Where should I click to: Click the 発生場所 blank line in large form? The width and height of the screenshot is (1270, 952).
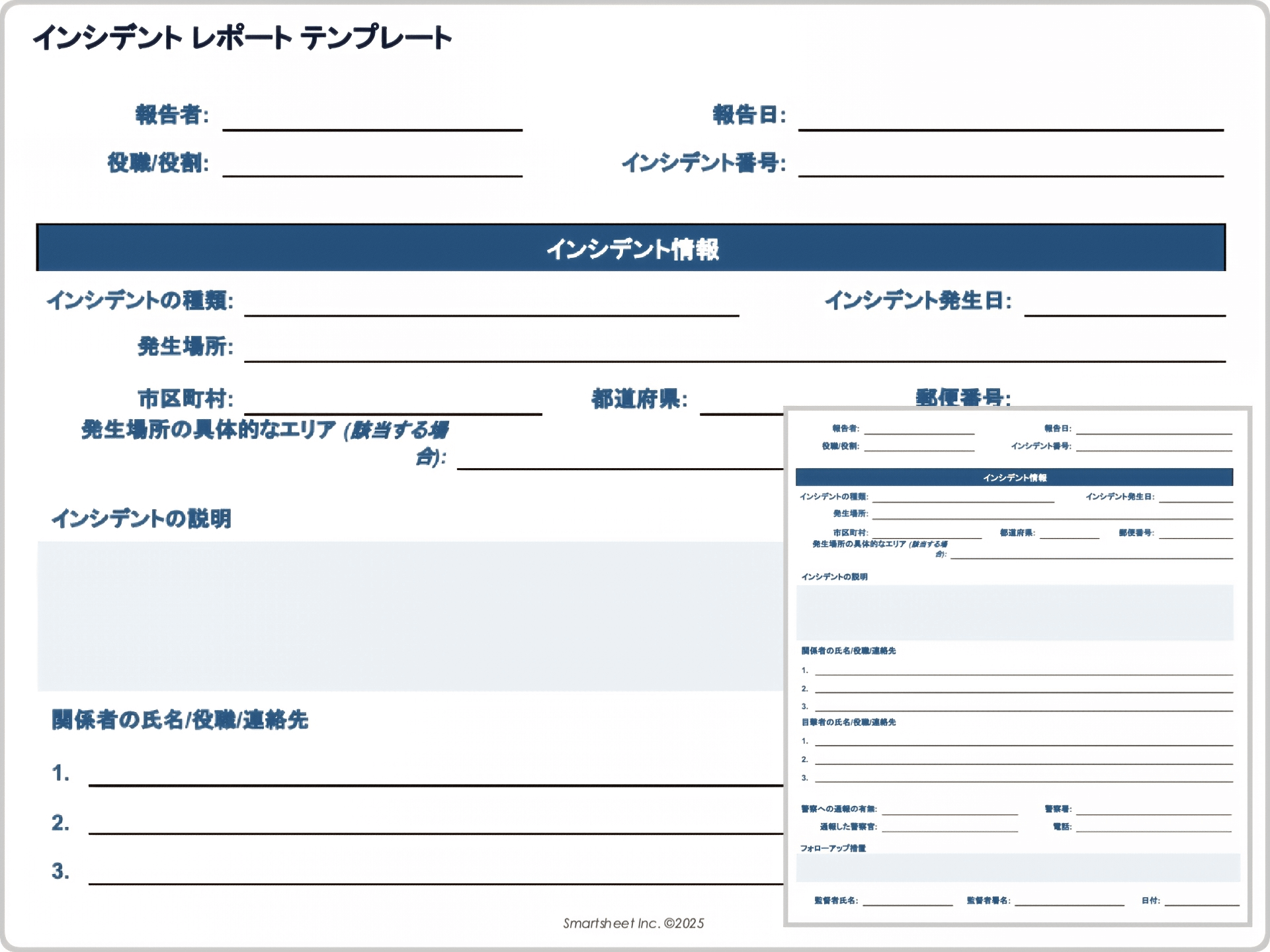[x=735, y=361]
